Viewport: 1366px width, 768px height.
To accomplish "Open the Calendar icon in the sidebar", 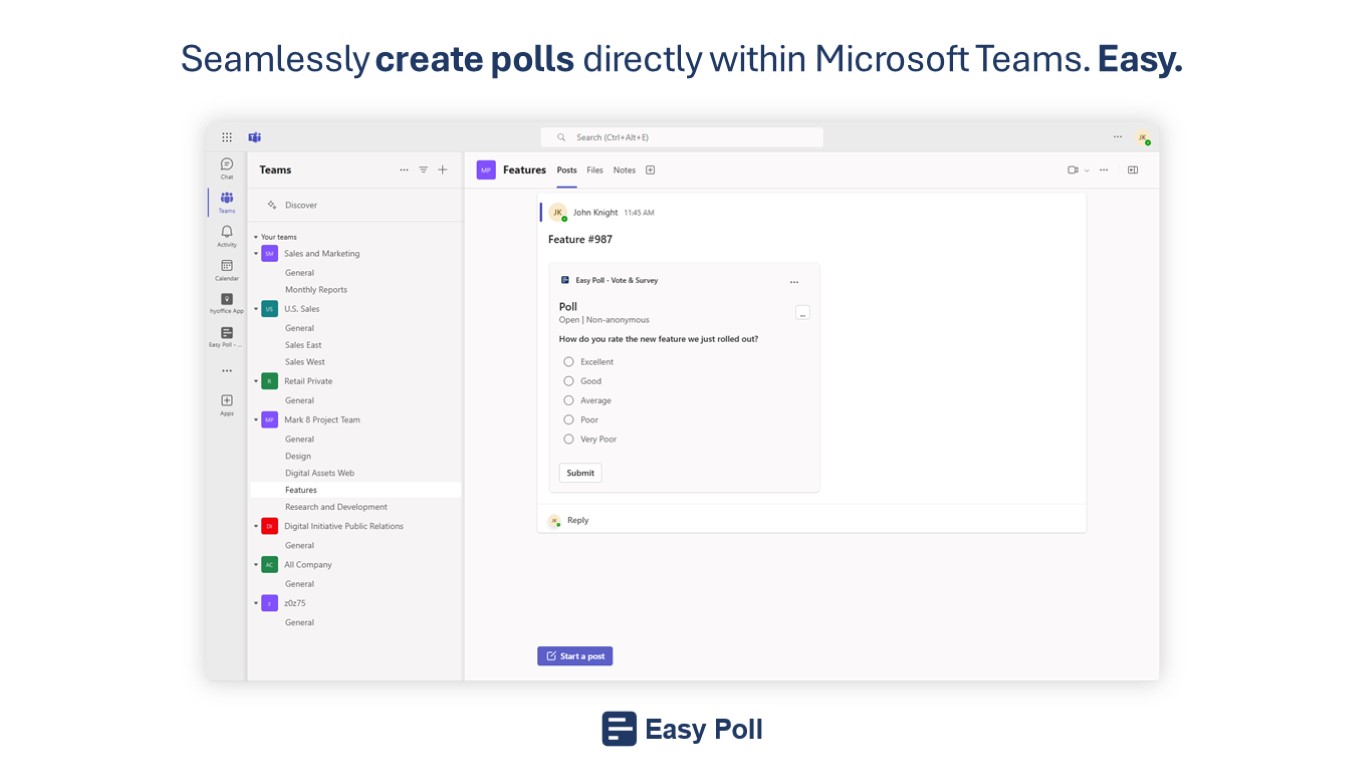I will [x=227, y=268].
